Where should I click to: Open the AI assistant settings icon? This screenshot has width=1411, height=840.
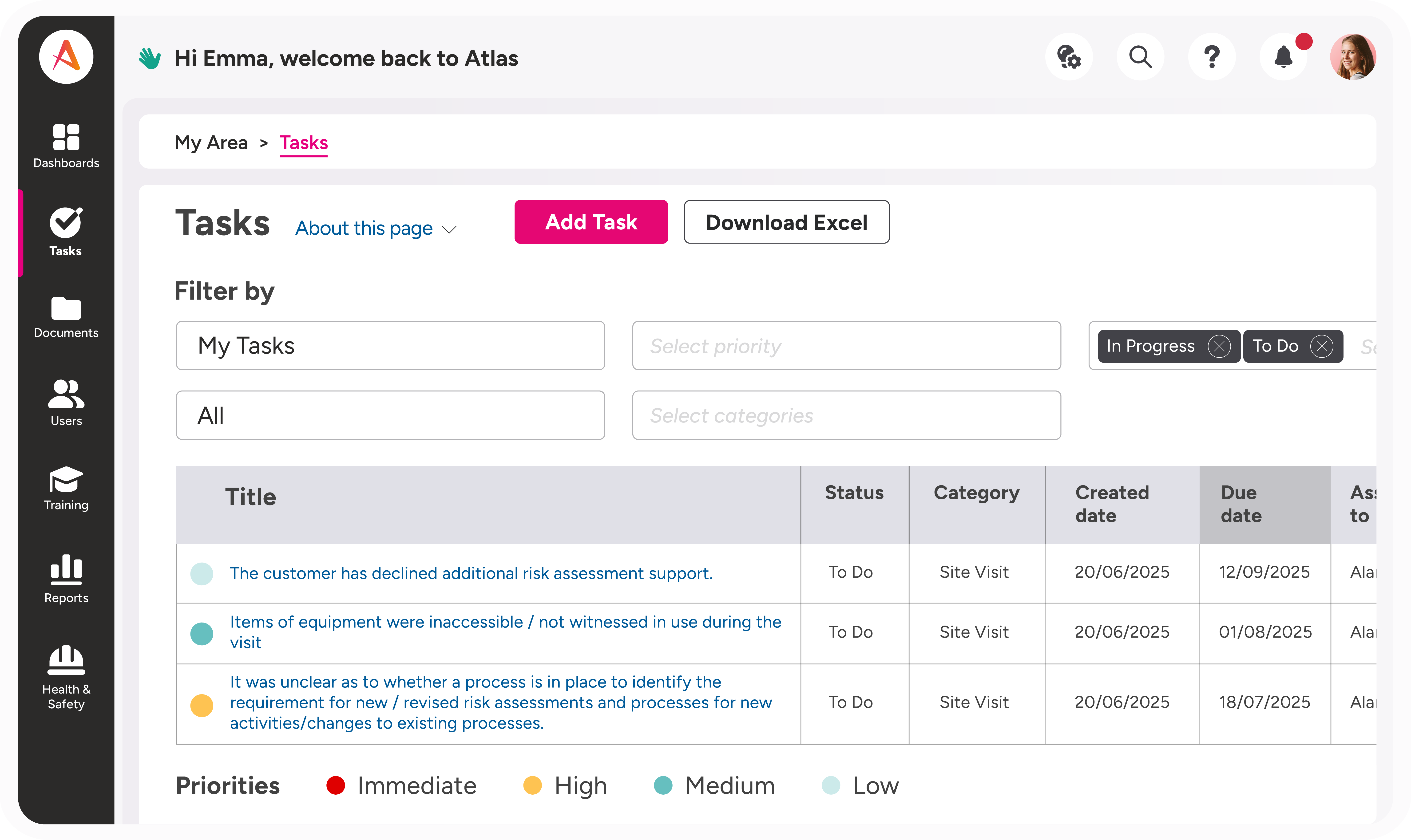[x=1069, y=57]
